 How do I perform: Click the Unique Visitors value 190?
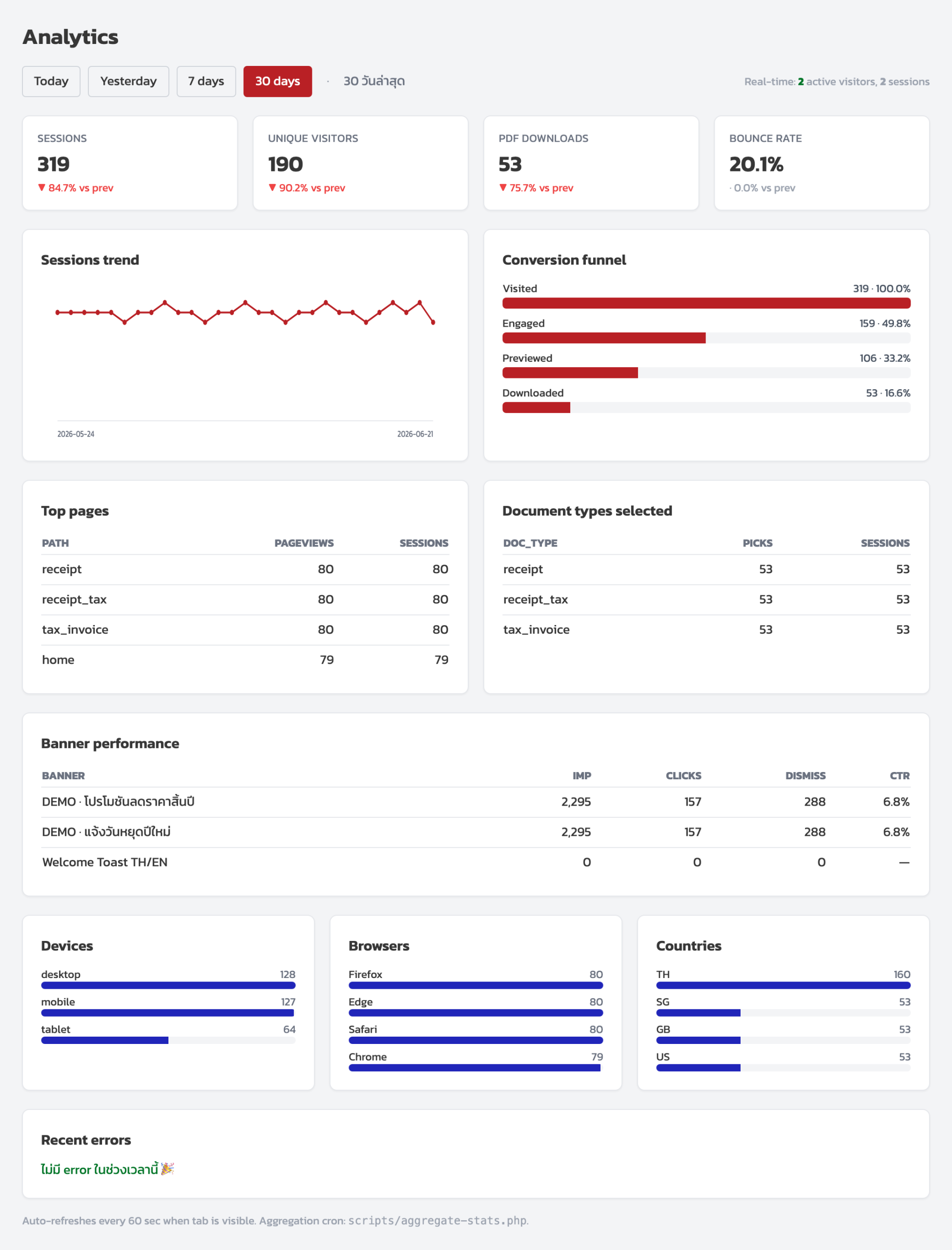(285, 165)
